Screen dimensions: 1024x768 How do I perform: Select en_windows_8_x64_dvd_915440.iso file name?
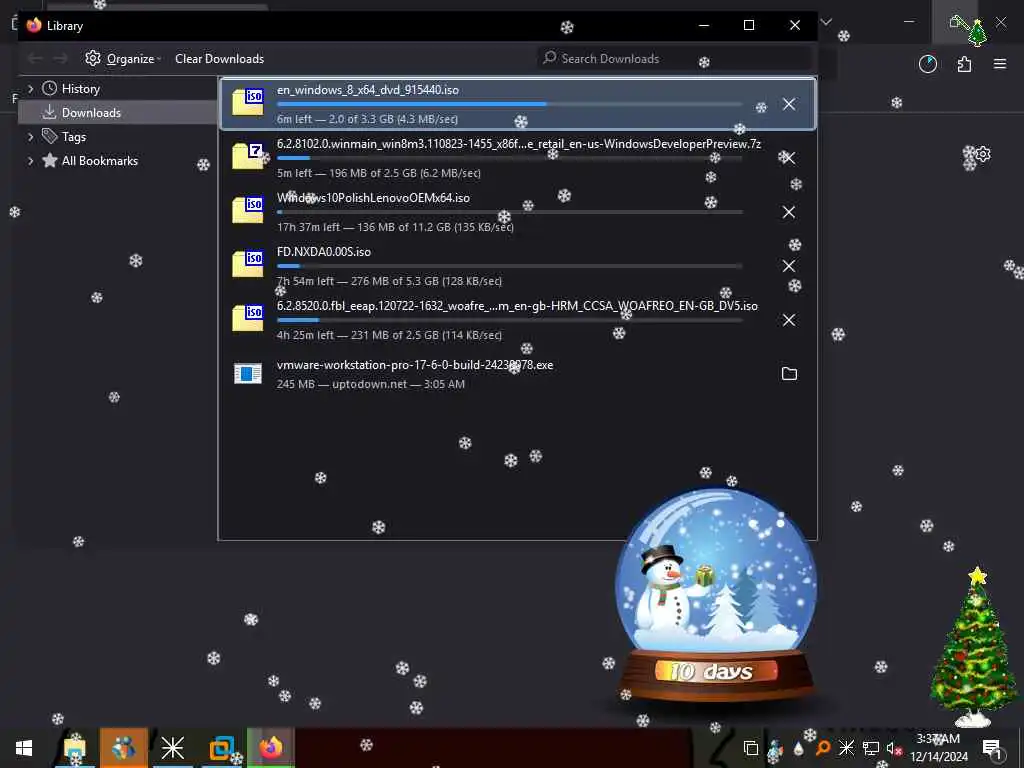click(x=368, y=89)
